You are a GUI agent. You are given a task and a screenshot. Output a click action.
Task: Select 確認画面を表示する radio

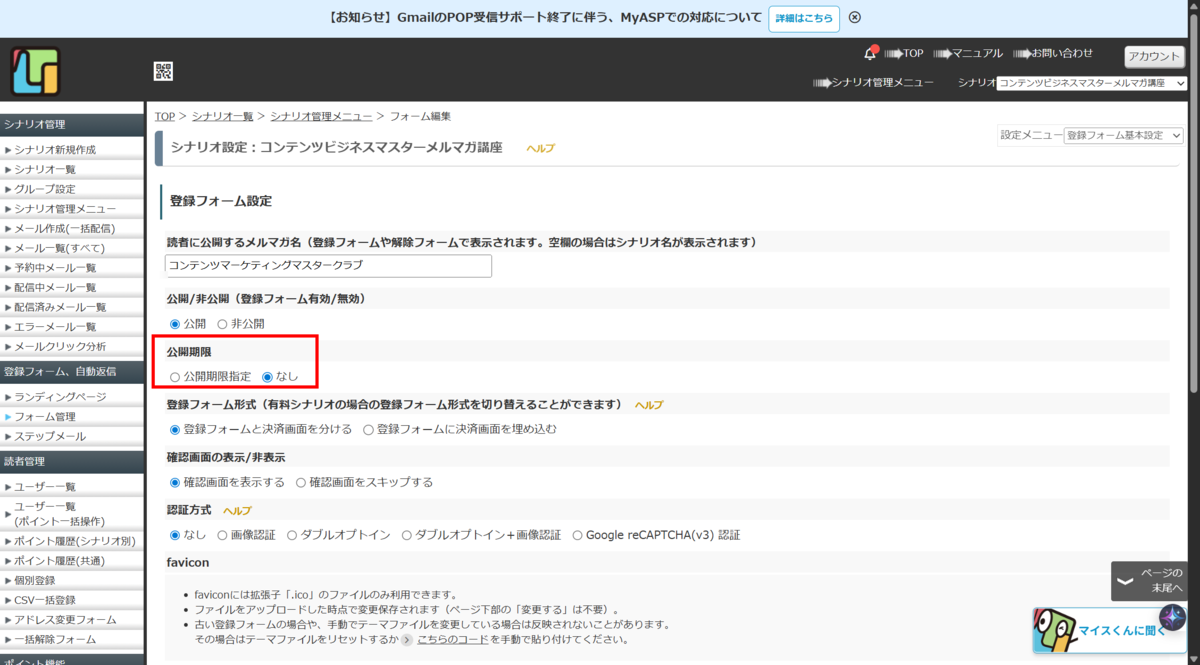coord(175,482)
